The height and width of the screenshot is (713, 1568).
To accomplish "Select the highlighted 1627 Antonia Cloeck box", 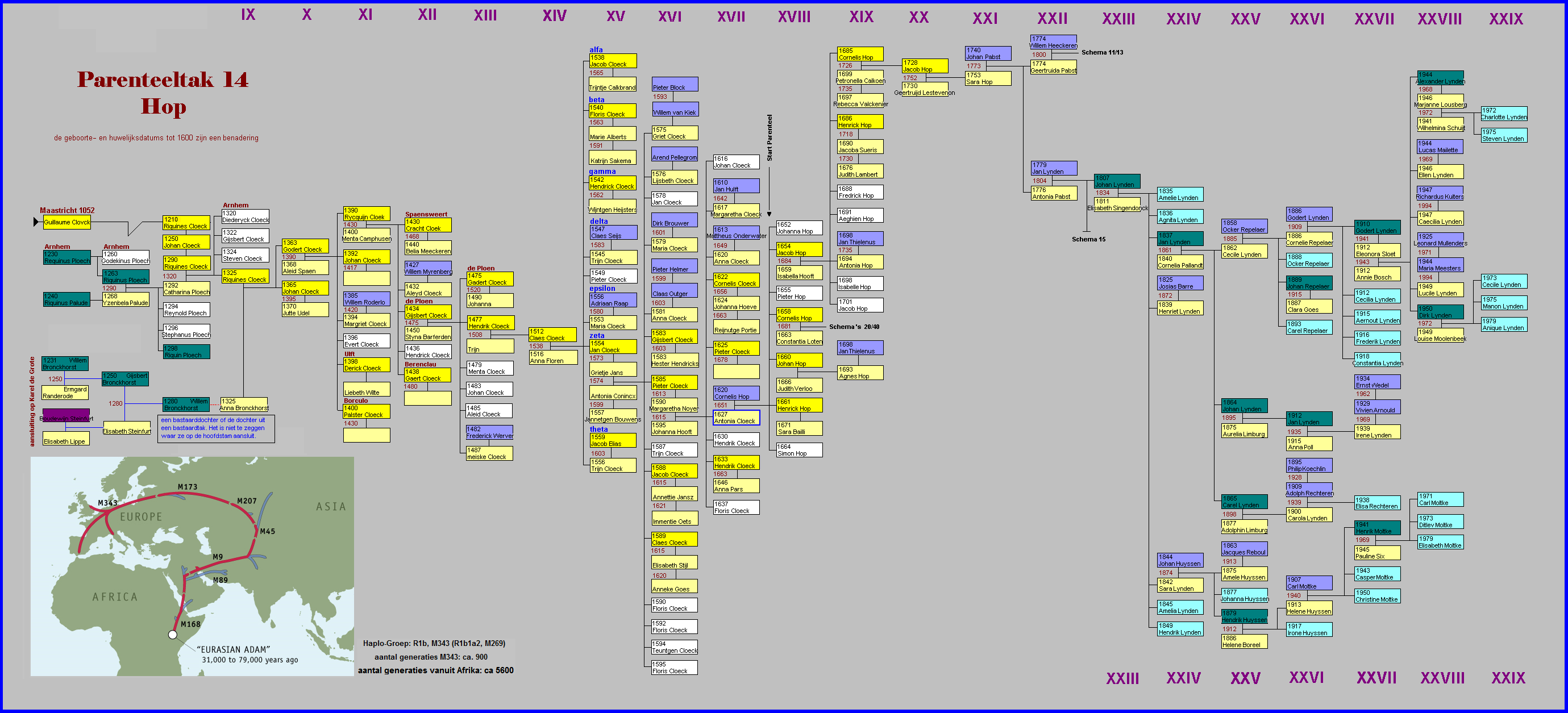I will (736, 418).
